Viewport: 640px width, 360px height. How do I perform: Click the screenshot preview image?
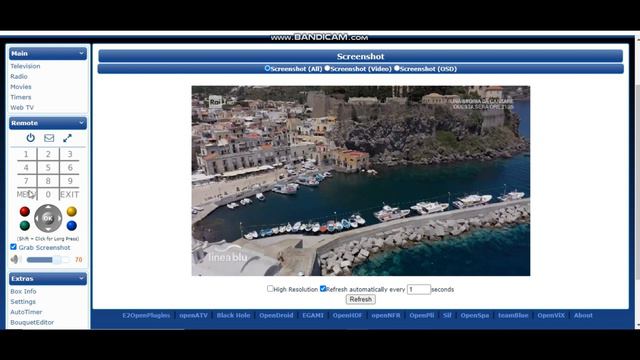pyautogui.click(x=361, y=180)
